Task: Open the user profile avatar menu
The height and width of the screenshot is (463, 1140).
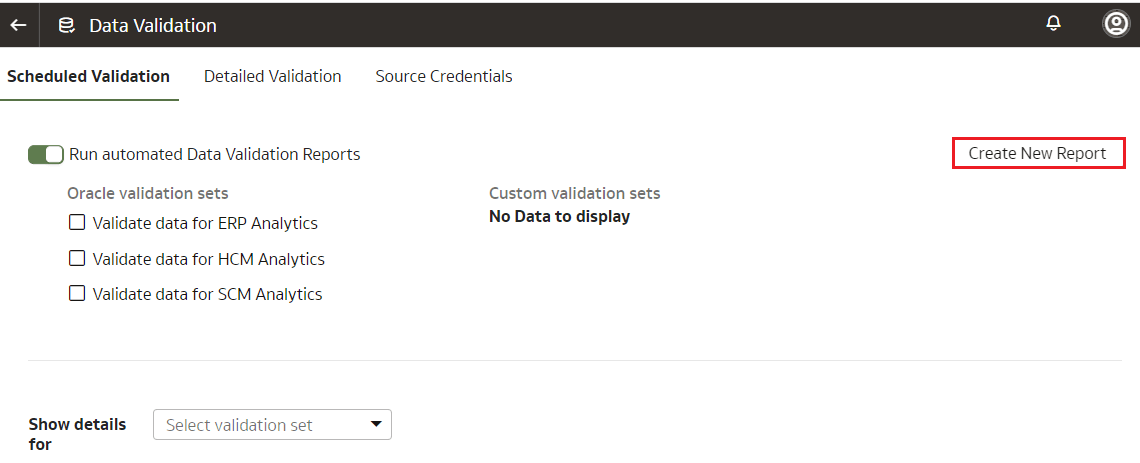Action: [1115, 24]
